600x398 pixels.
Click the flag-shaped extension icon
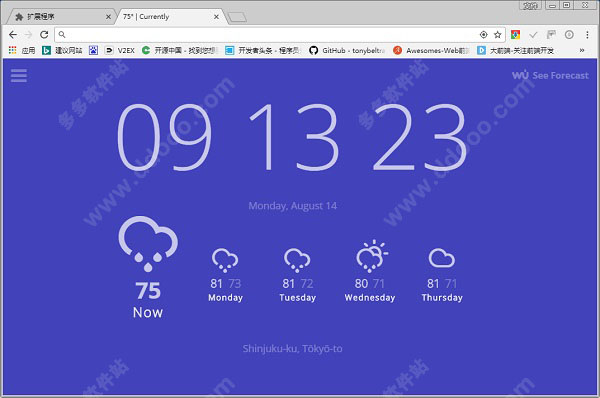(x=551, y=35)
